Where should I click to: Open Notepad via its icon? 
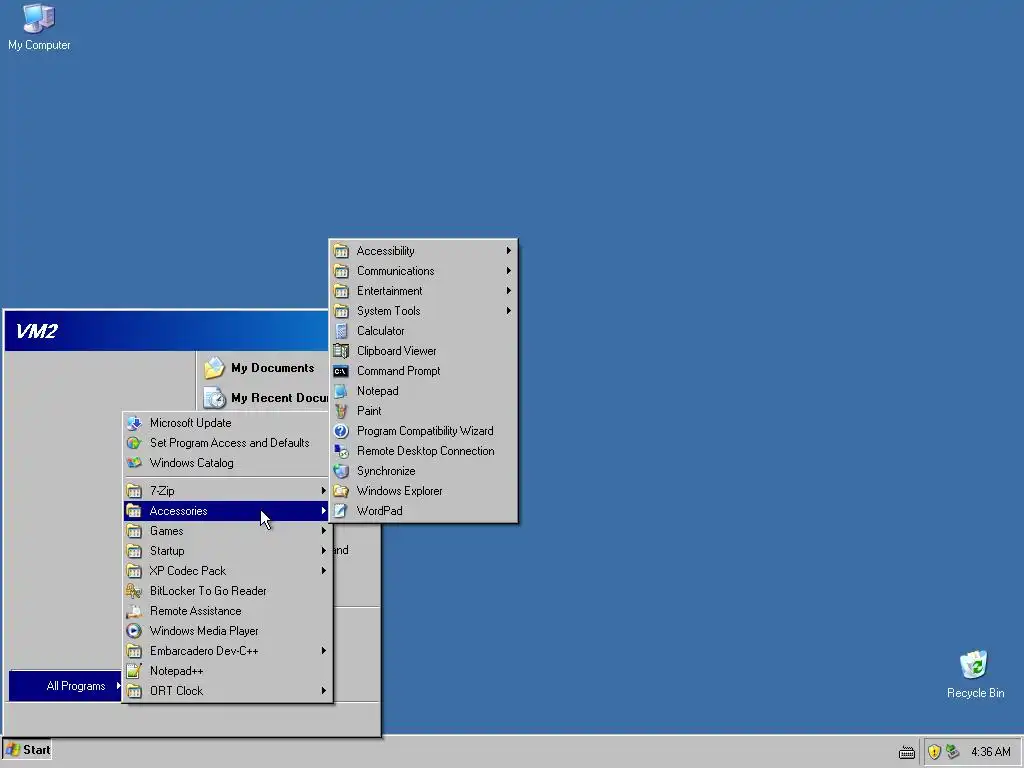[341, 391]
